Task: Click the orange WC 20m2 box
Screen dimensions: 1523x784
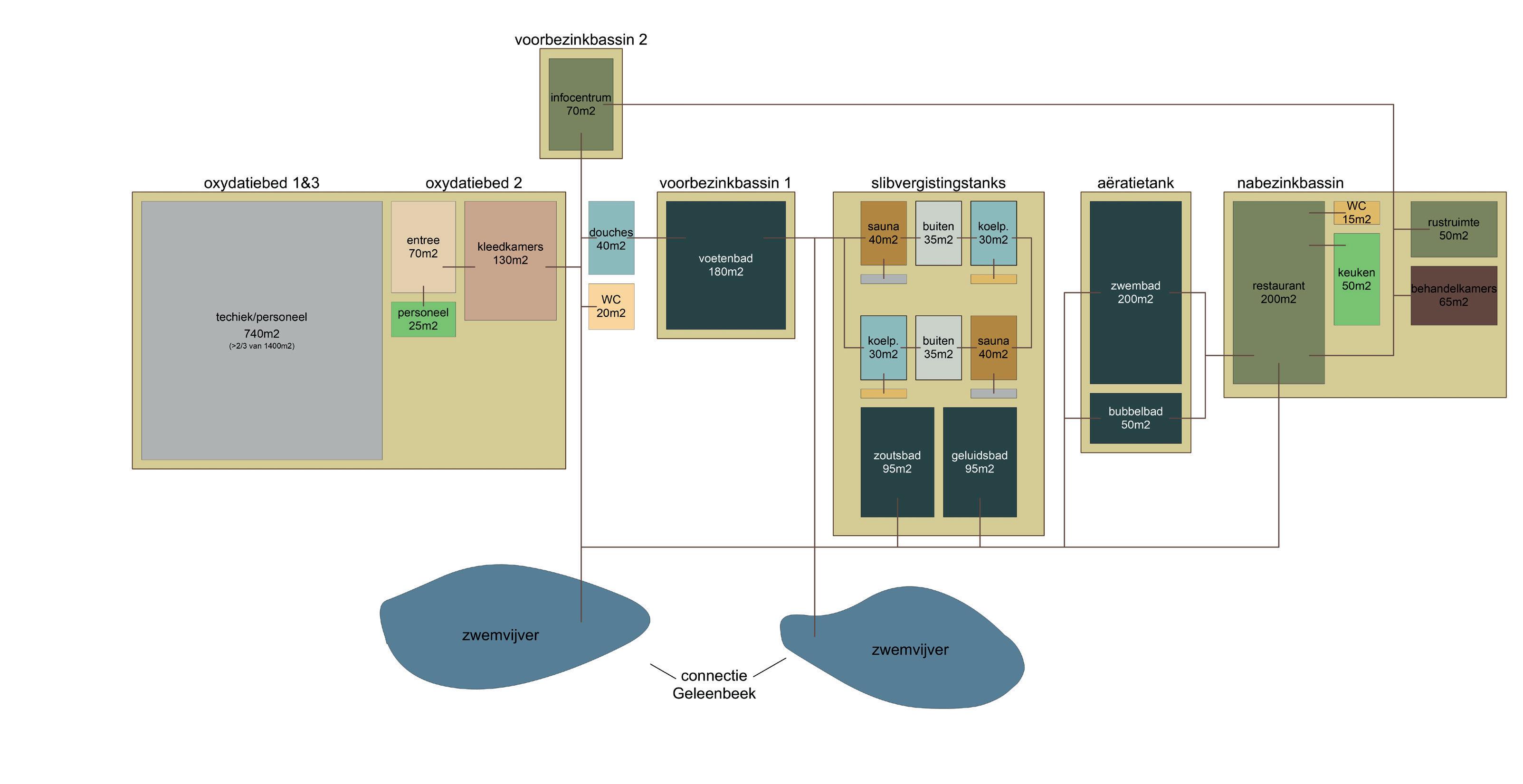Action: (x=611, y=306)
